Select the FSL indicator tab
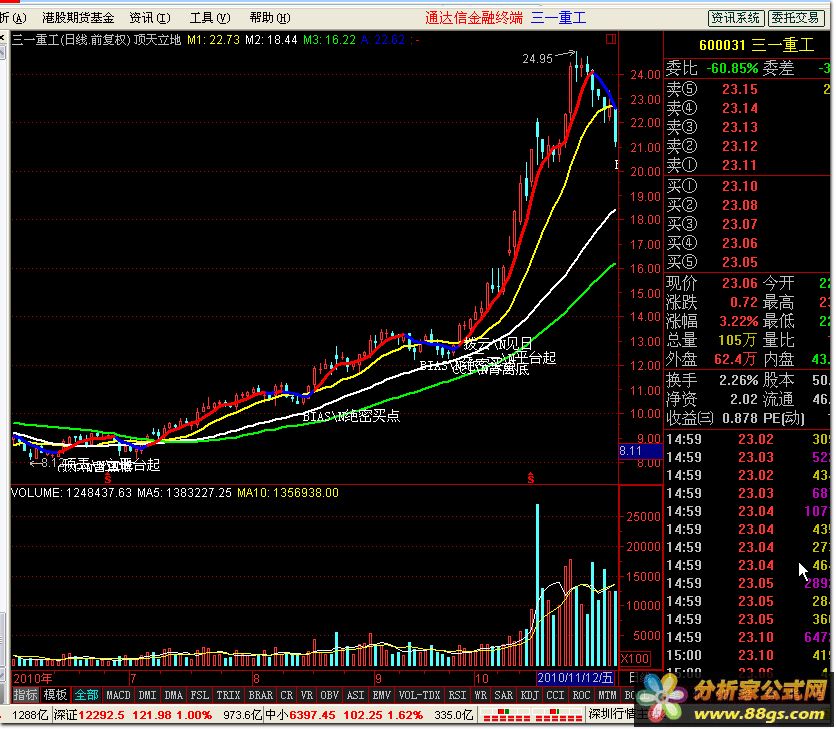The image size is (836, 729). point(199,695)
